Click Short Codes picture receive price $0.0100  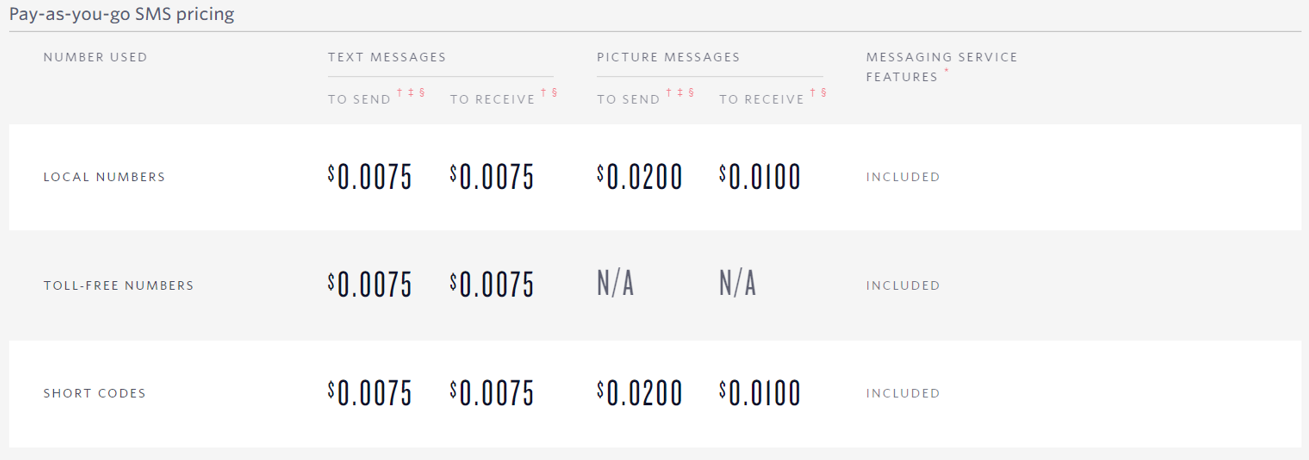pyautogui.click(x=760, y=394)
